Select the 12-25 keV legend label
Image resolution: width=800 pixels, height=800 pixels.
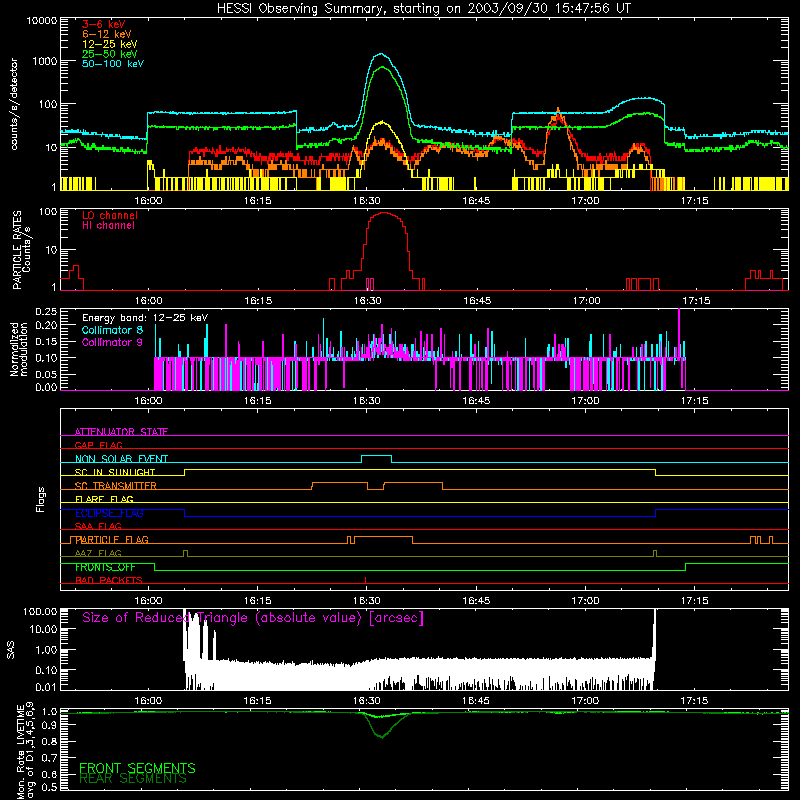(x=110, y=44)
